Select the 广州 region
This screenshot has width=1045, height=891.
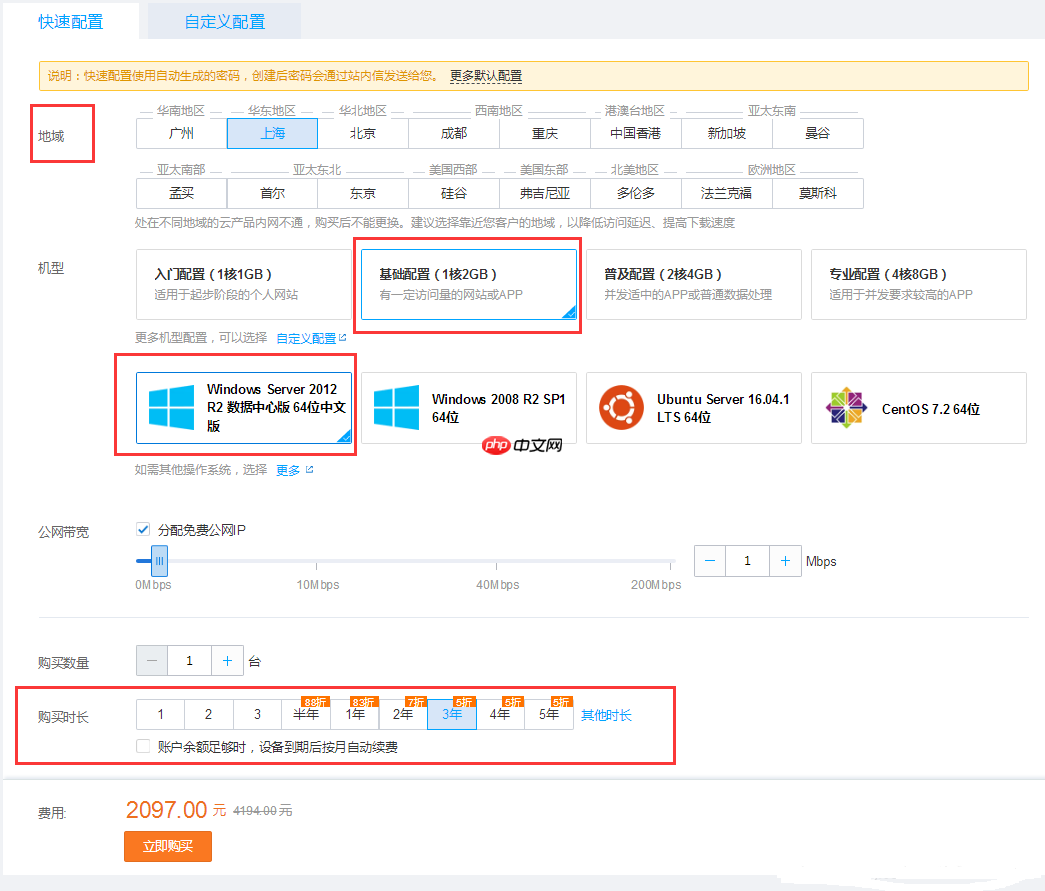click(181, 133)
